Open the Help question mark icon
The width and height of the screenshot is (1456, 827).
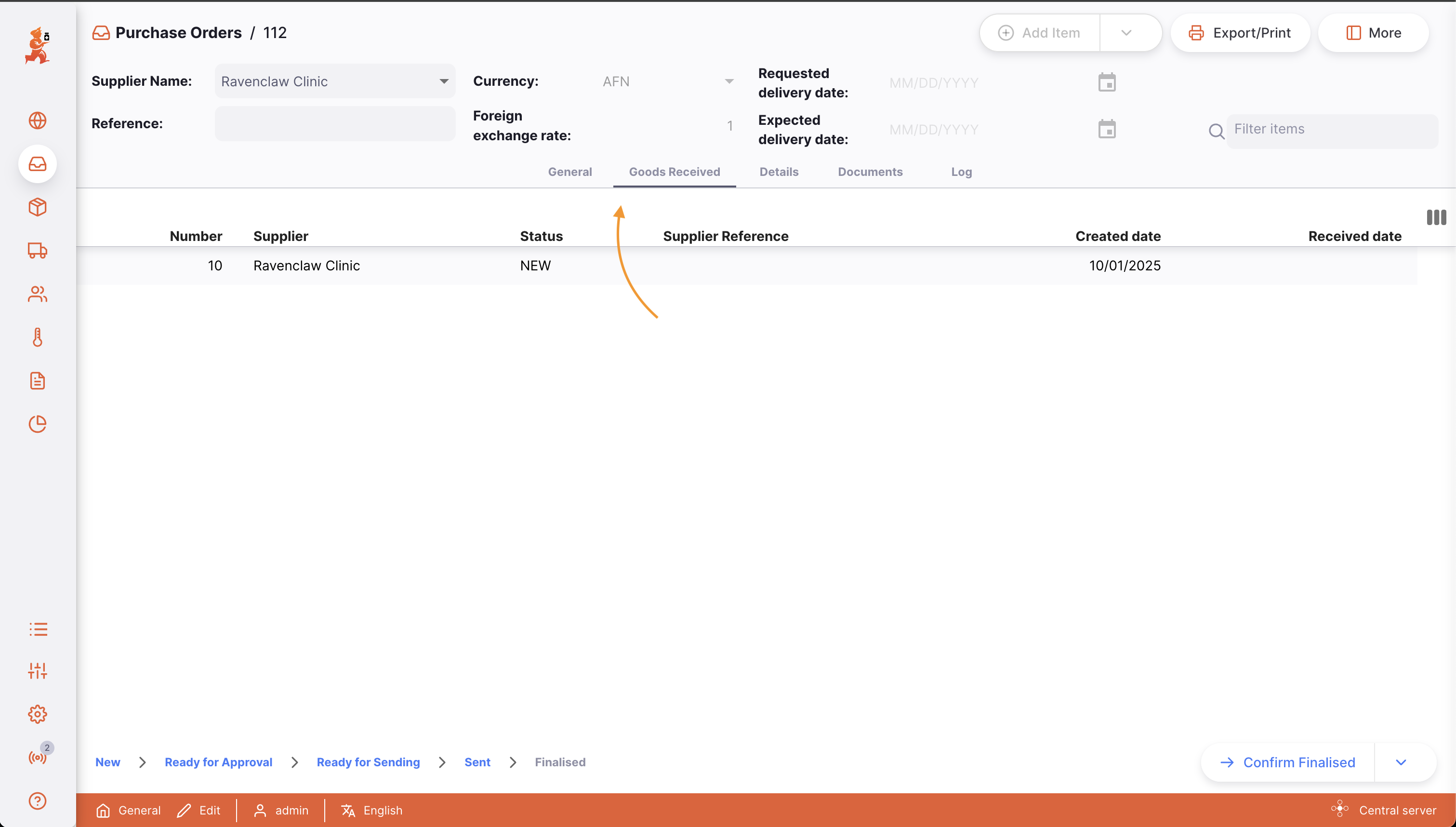pyautogui.click(x=38, y=801)
